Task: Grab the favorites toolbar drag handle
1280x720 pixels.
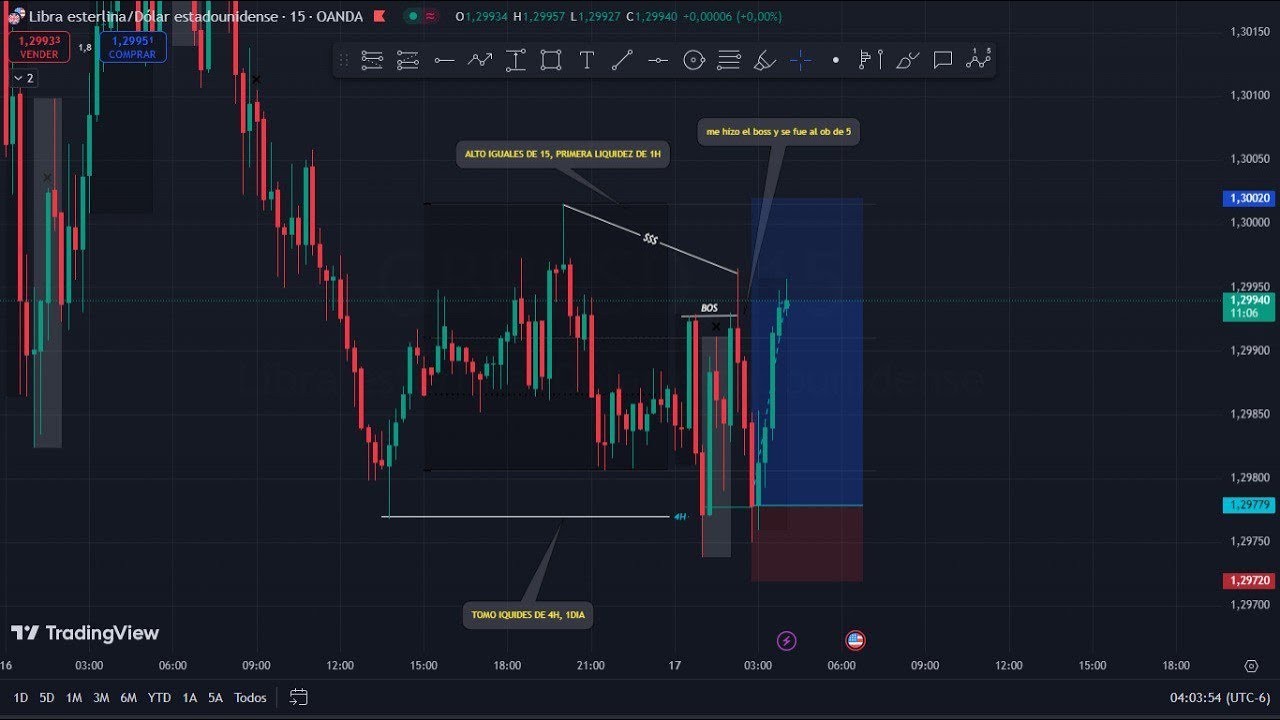Action: tap(343, 60)
